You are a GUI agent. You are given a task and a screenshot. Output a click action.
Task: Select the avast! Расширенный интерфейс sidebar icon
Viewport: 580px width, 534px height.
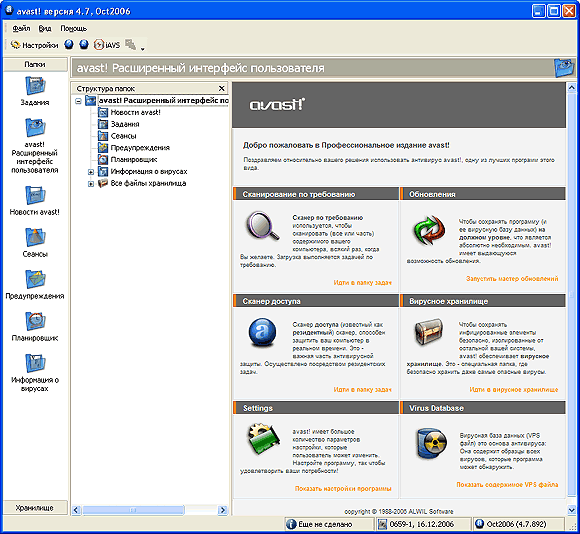[35, 146]
